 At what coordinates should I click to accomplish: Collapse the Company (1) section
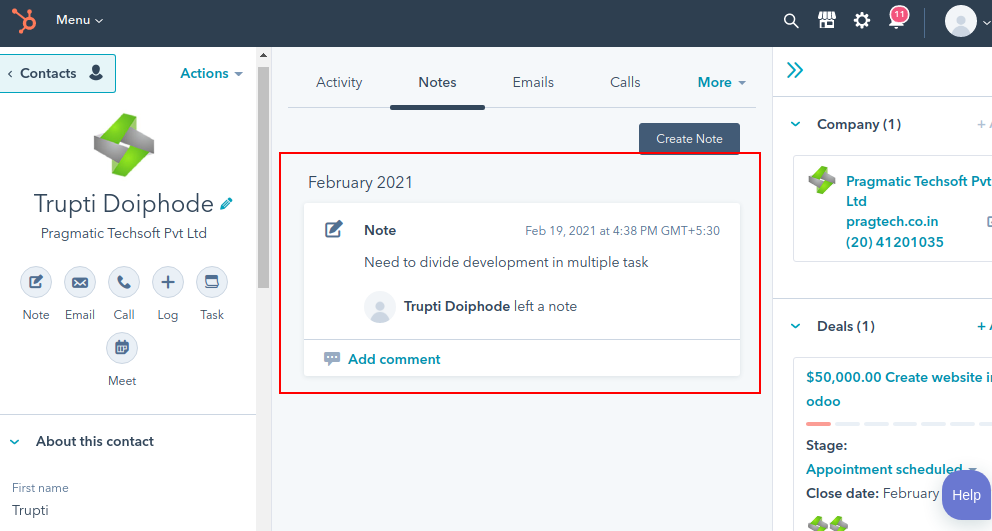796,124
